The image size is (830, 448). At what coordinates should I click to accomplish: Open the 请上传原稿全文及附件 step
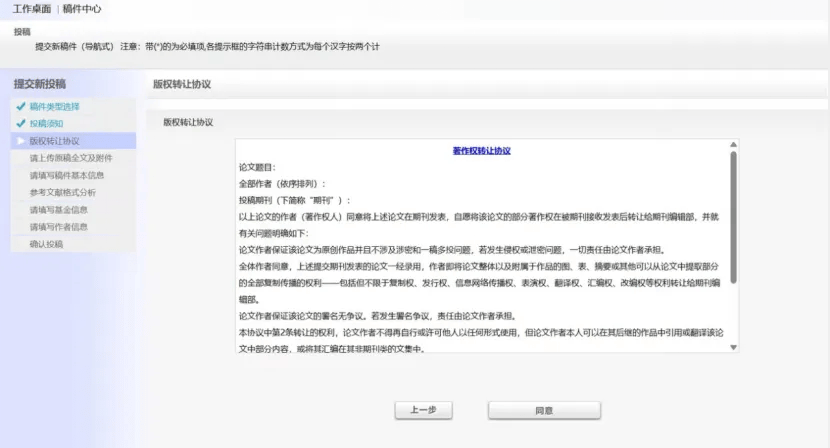click(x=70, y=158)
